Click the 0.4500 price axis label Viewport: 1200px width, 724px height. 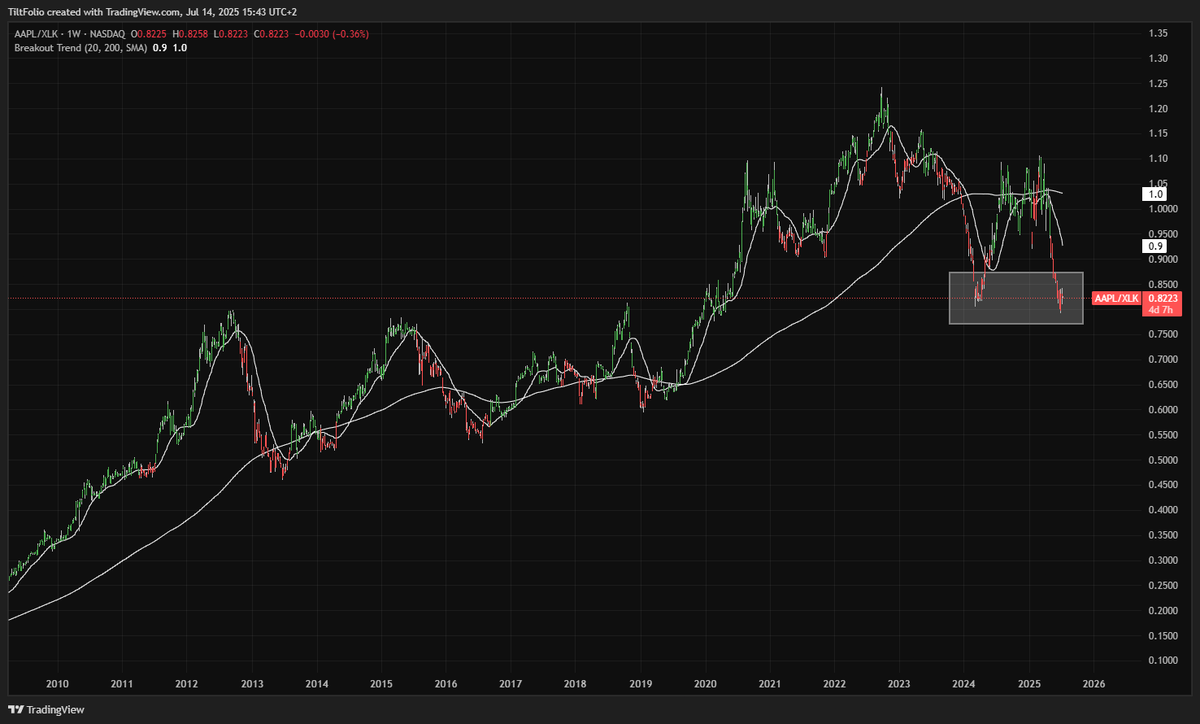1163,485
